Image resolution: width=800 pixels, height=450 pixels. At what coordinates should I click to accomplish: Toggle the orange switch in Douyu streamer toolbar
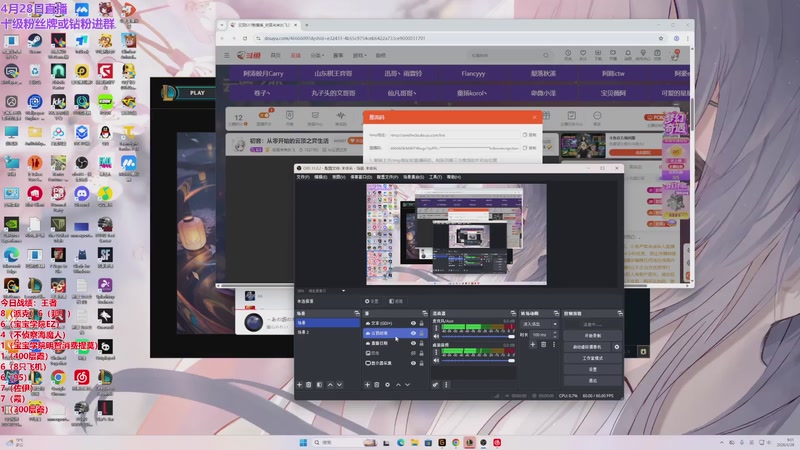click(264, 116)
